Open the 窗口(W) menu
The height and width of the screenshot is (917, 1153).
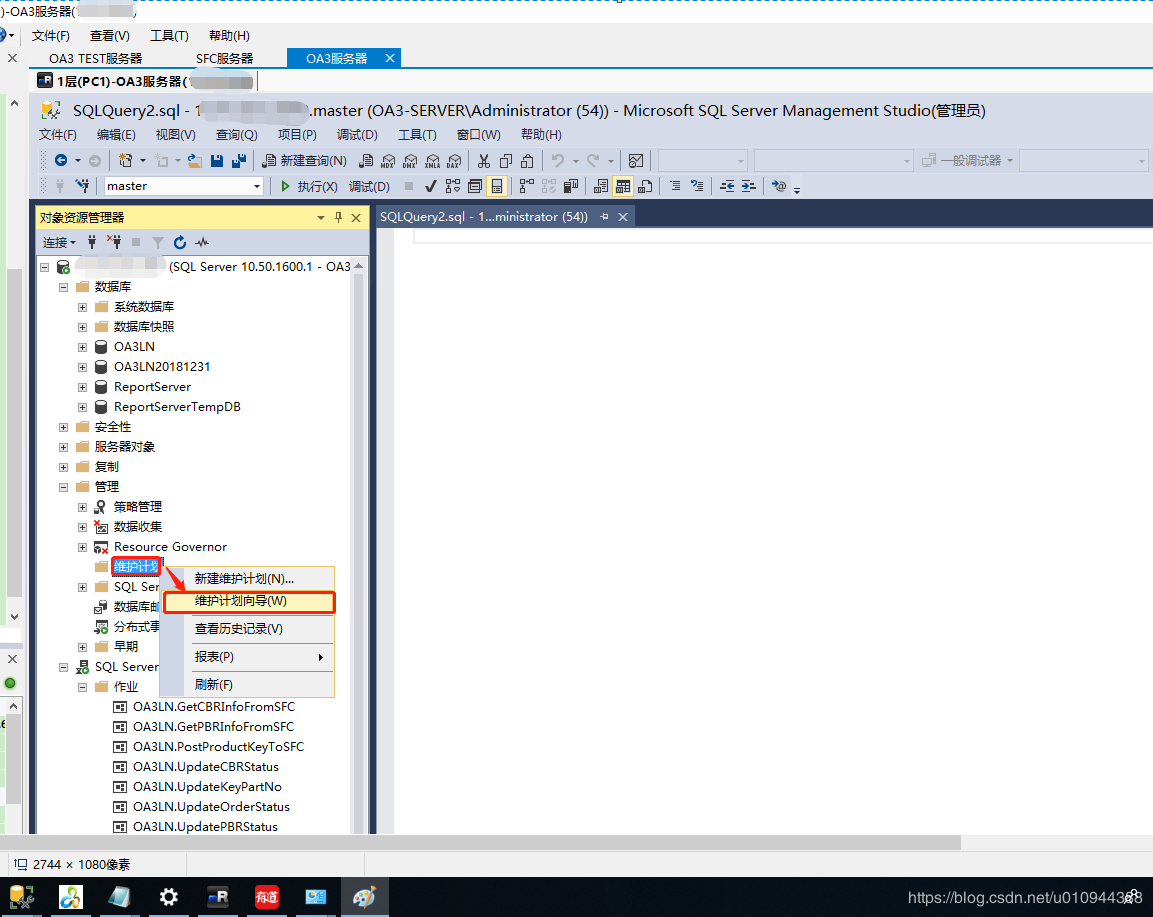point(479,135)
